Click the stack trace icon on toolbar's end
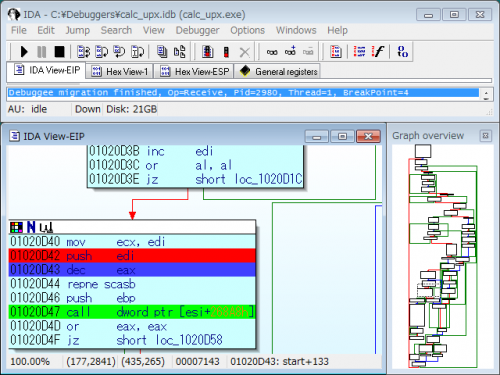Image resolution: width=500 pixels, height=375 pixels. click(402, 52)
